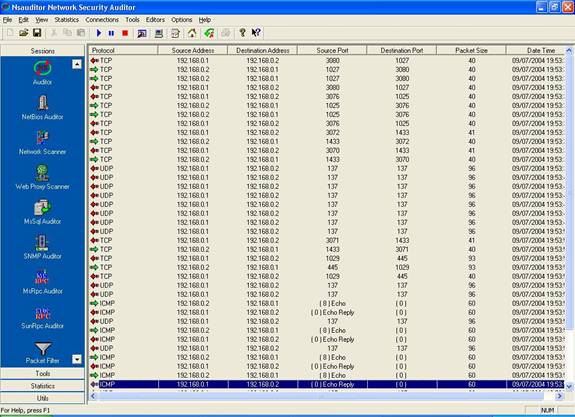Click the computer toolbar icon before the notepad icon
The height and width of the screenshot is (417, 575).
pos(159,33)
